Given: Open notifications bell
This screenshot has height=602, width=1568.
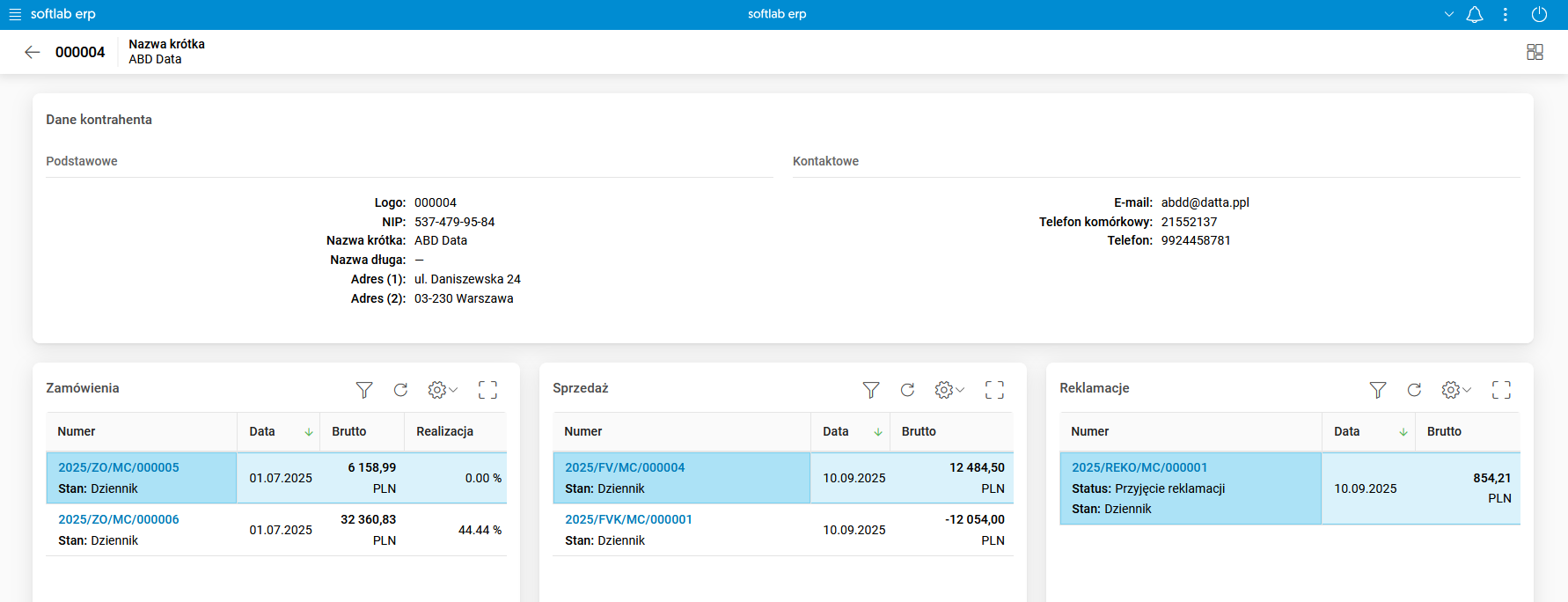Looking at the screenshot, I should [1475, 14].
